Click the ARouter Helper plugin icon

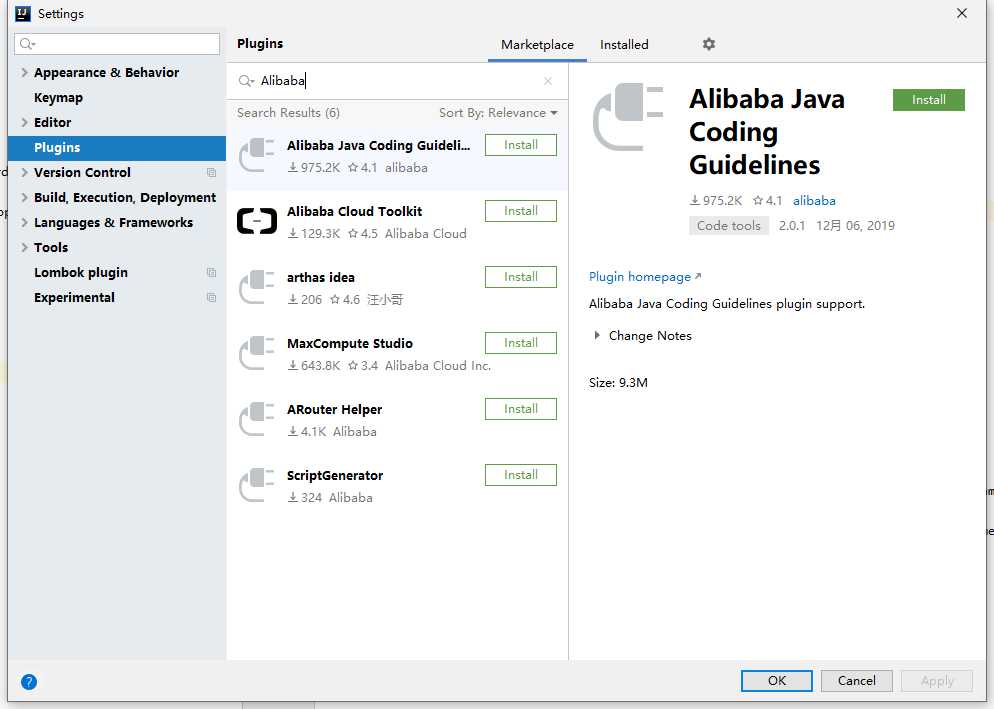pos(257,419)
